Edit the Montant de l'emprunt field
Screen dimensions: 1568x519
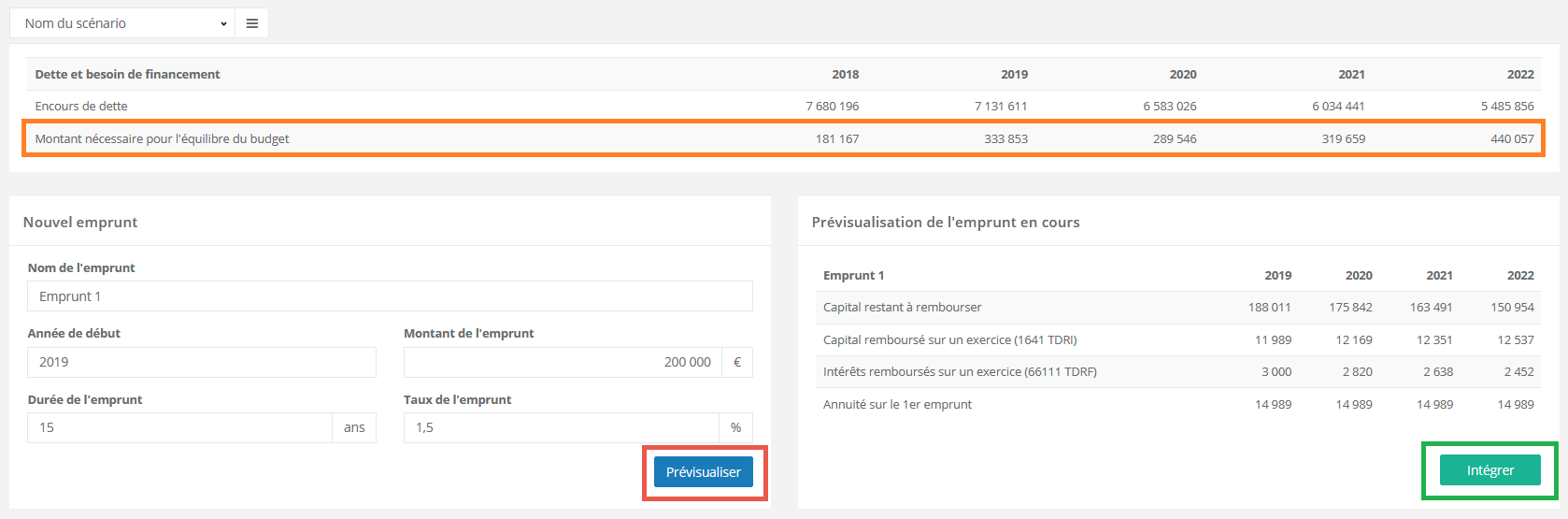pos(563,362)
